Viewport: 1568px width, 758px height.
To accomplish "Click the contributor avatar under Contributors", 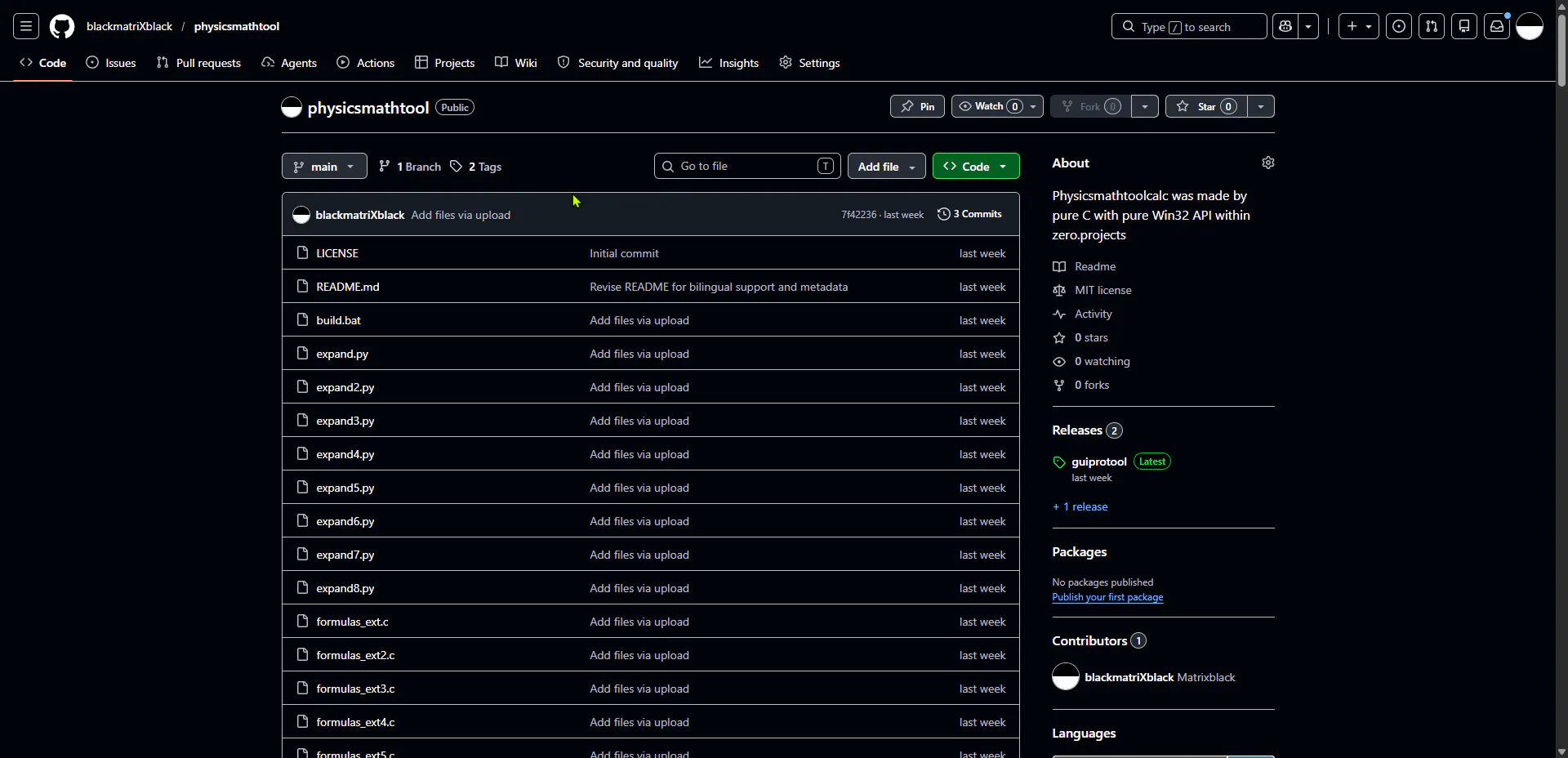I will [x=1066, y=676].
